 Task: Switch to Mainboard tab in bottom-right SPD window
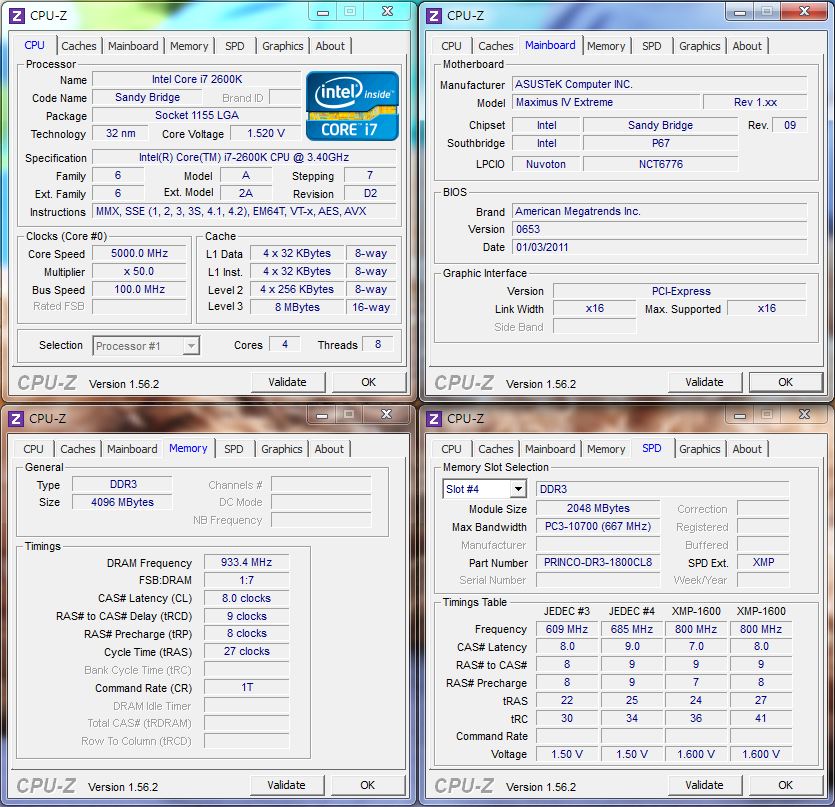click(x=550, y=449)
